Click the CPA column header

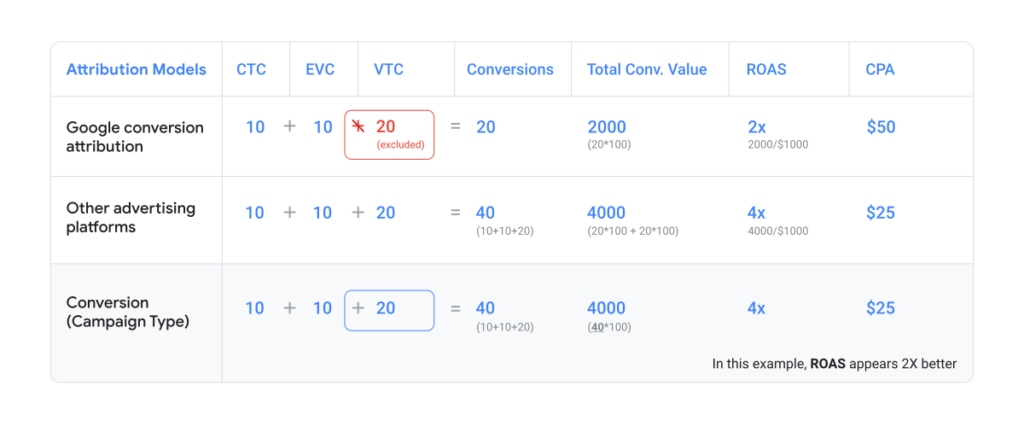[880, 70]
